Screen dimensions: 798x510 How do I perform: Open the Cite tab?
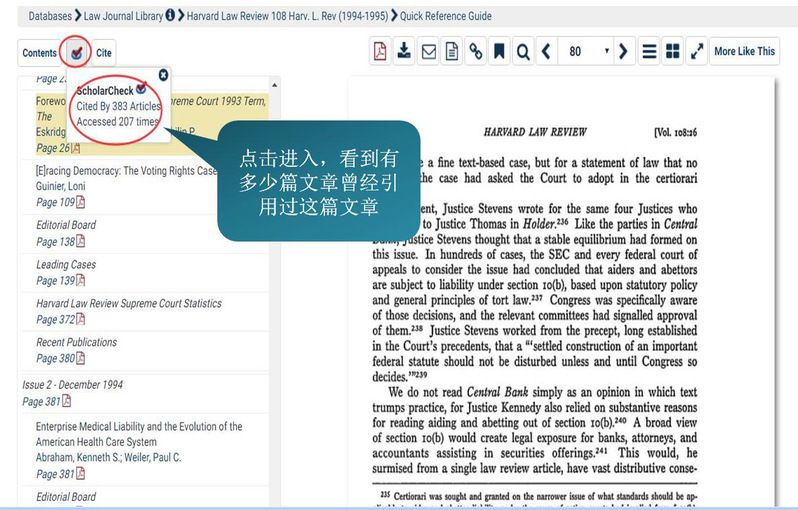coord(104,53)
